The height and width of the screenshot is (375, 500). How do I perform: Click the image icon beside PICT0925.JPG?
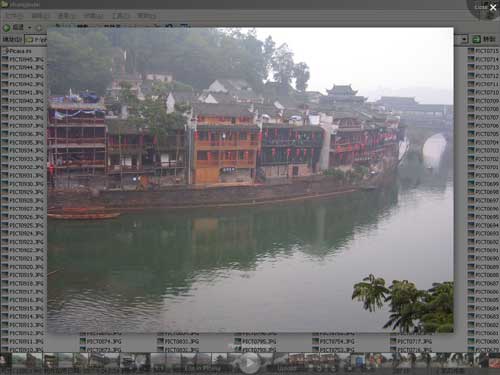tap(5, 225)
